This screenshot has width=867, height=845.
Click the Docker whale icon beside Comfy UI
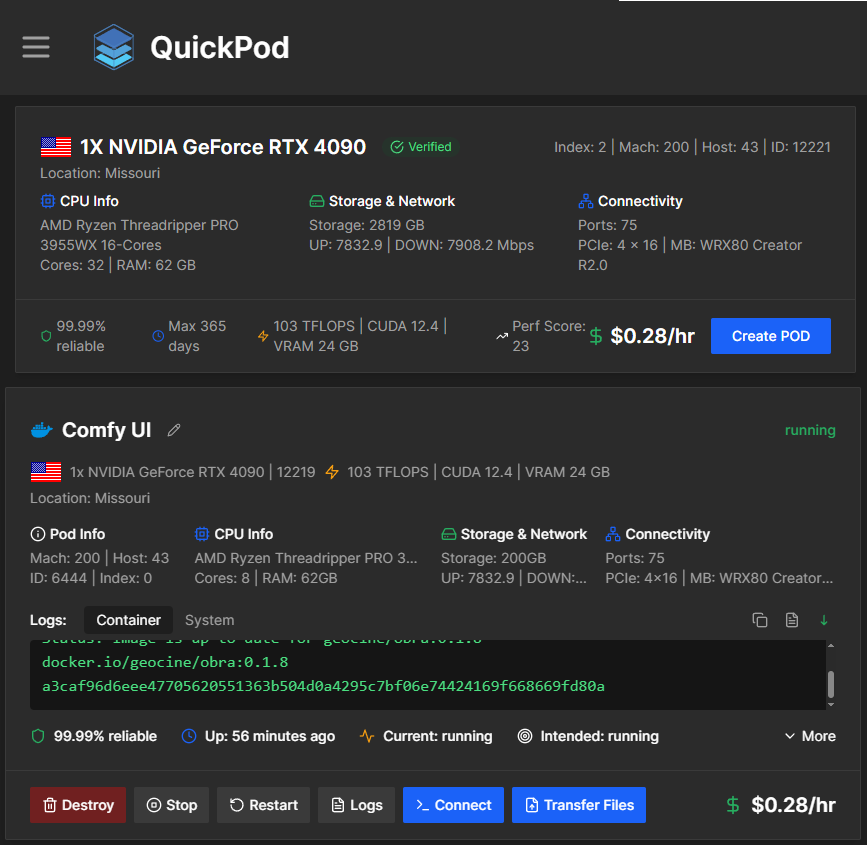pos(41,430)
